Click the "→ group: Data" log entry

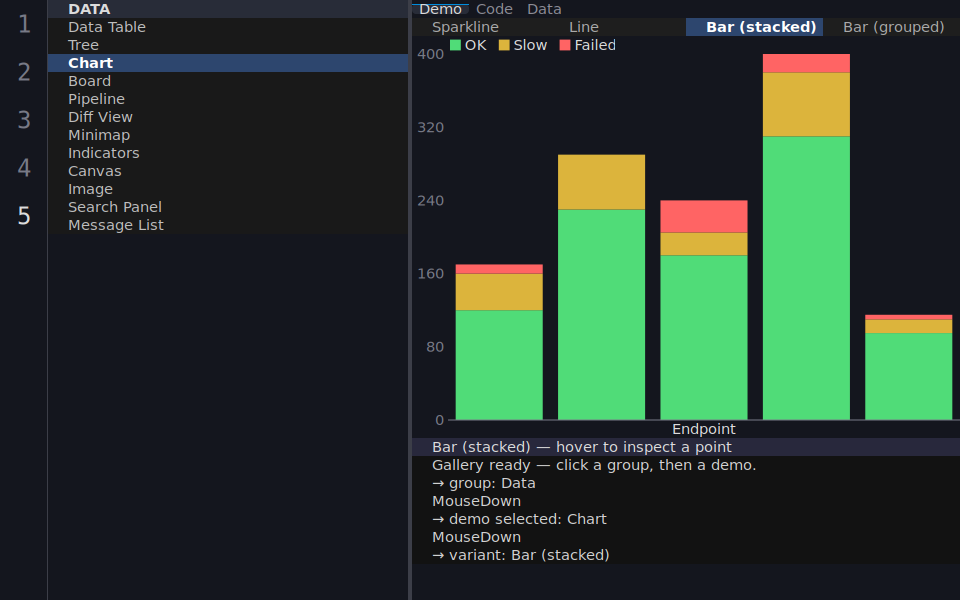[x=686, y=483]
